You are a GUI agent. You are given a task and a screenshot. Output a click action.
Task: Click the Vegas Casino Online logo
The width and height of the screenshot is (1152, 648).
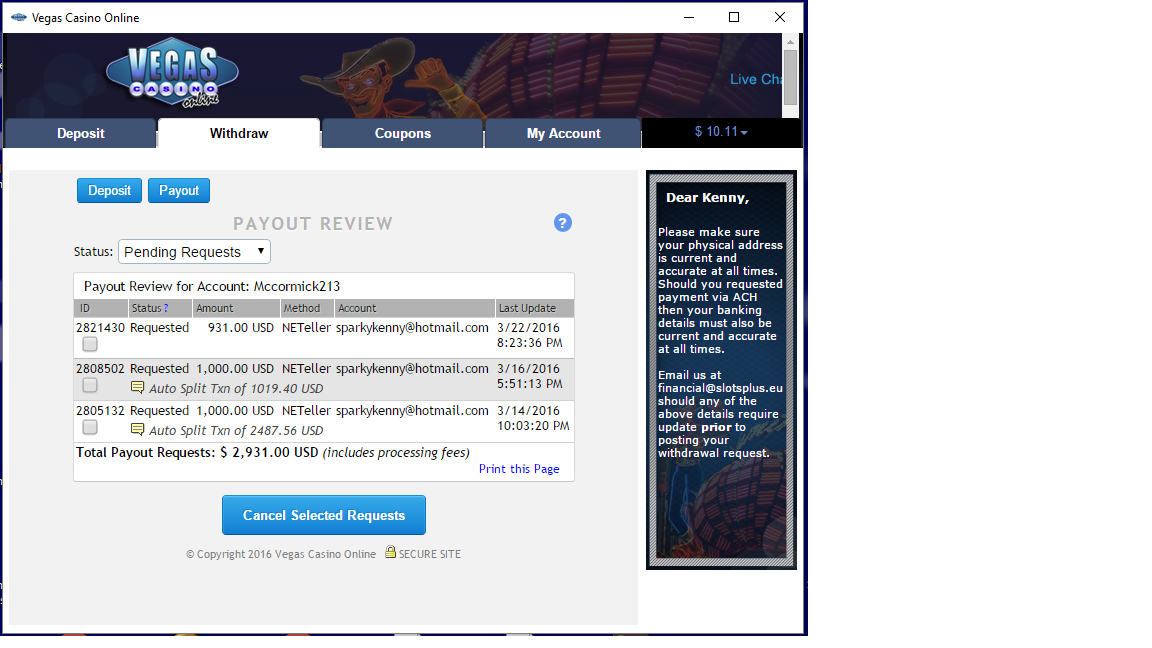172,73
